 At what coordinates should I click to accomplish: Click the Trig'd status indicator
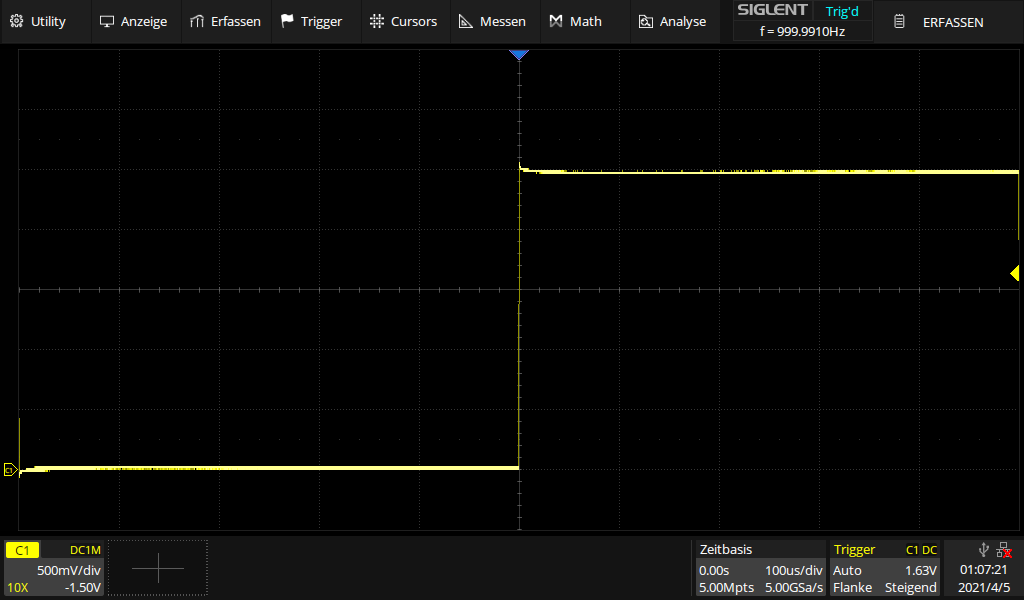(842, 11)
